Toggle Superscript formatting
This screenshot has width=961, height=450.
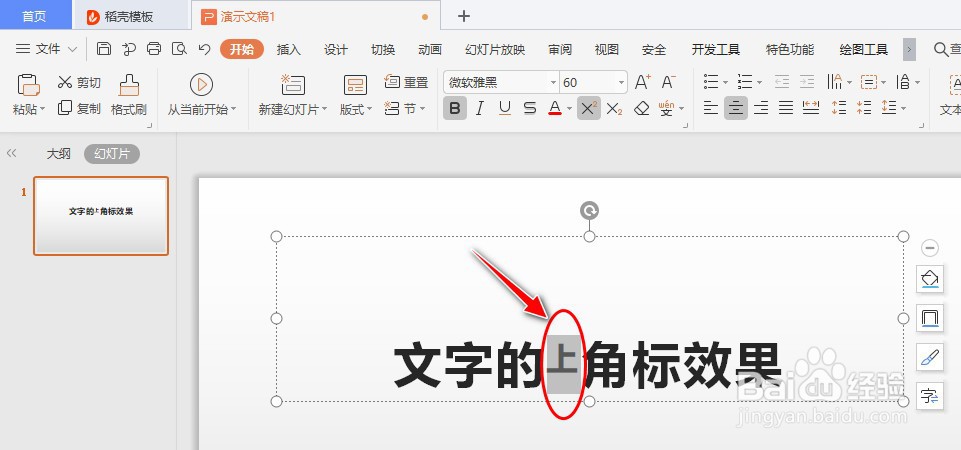click(588, 109)
